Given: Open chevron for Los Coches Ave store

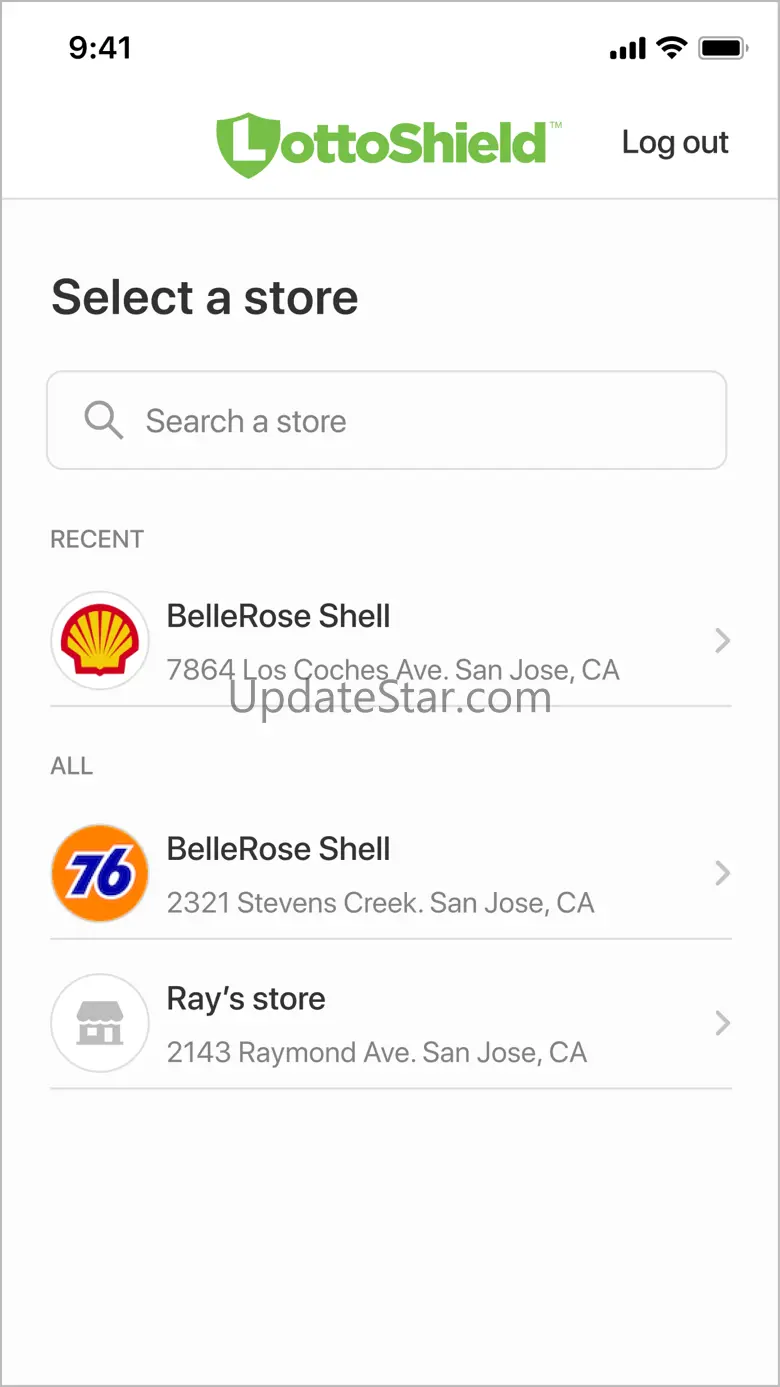Looking at the screenshot, I should click(x=722, y=641).
